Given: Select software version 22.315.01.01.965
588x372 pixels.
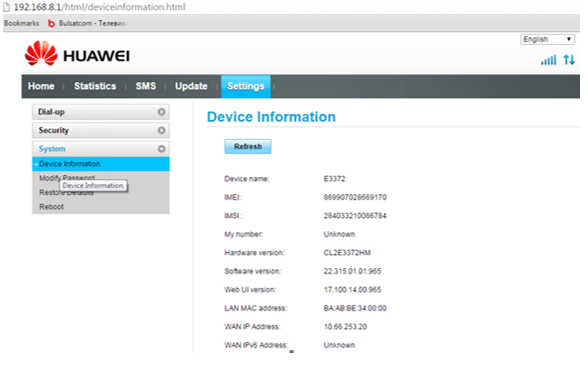Looking at the screenshot, I should [352, 271].
